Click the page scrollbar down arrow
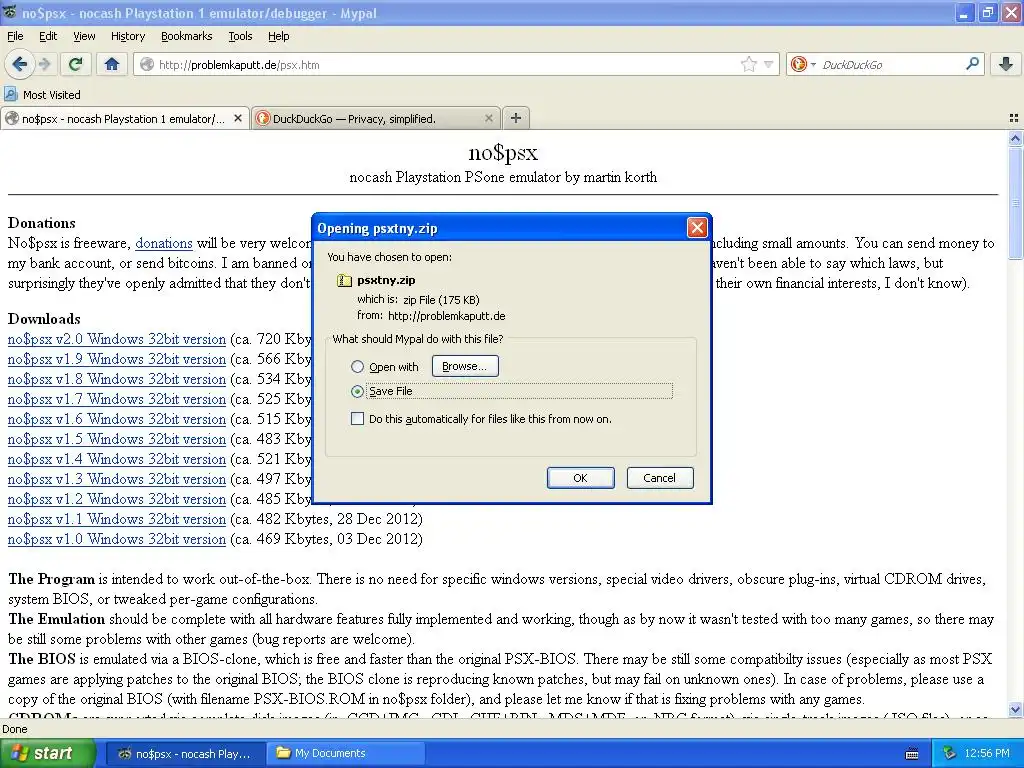1024x768 pixels. pos(1016,709)
